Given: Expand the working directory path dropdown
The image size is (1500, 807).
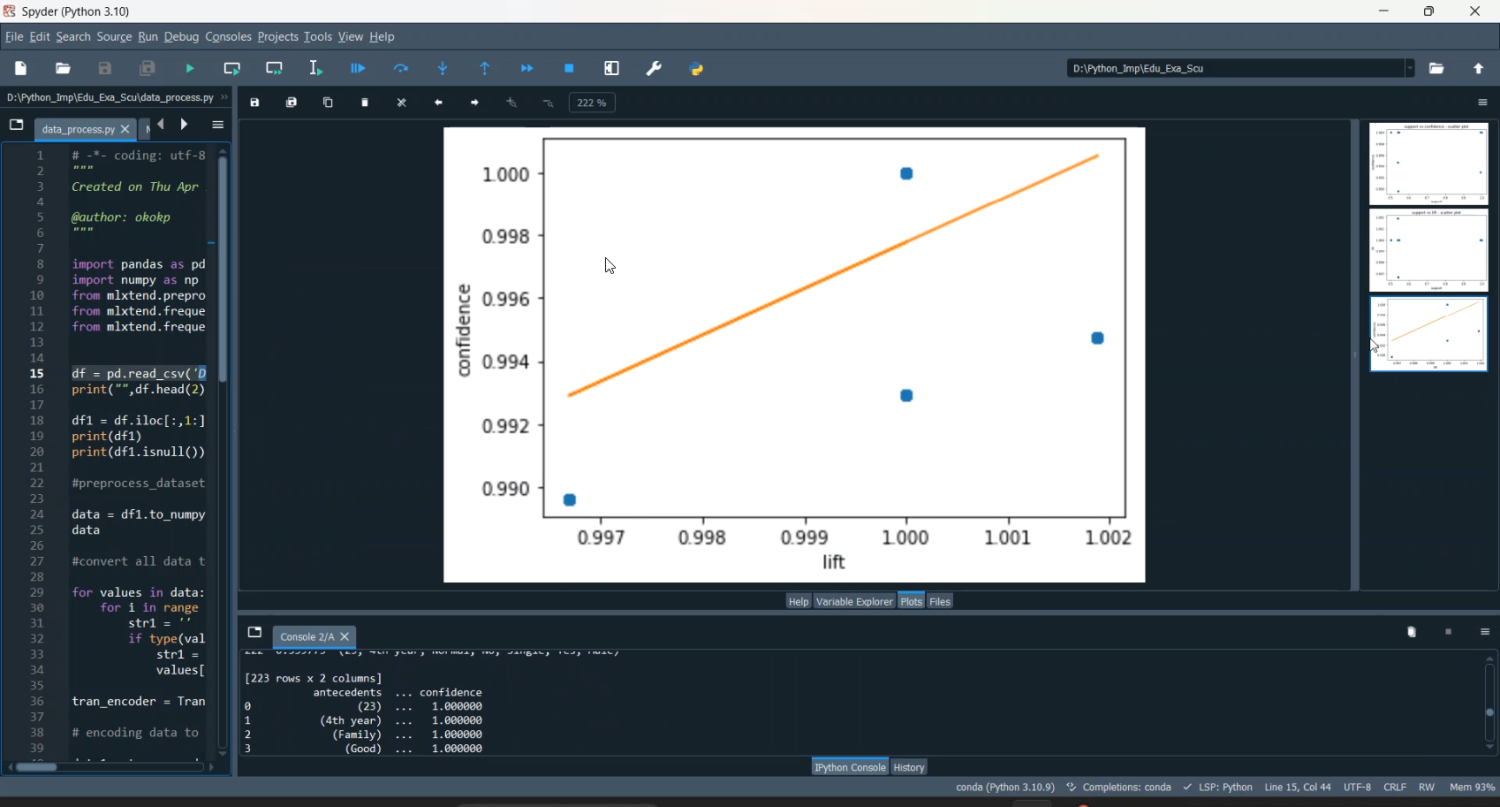Looking at the screenshot, I should click(x=1410, y=69).
